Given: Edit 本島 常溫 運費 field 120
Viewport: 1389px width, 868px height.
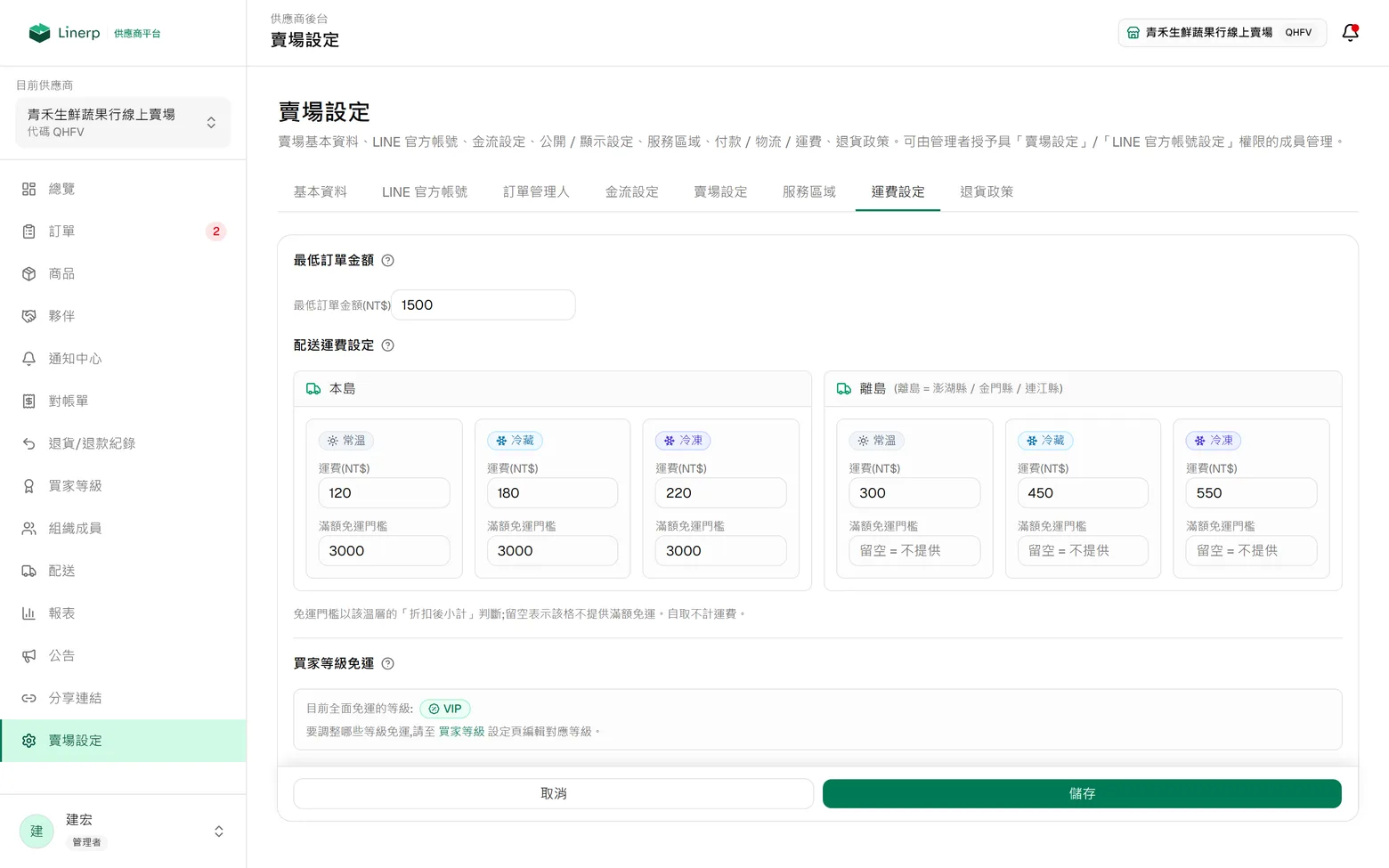Looking at the screenshot, I should click(384, 493).
